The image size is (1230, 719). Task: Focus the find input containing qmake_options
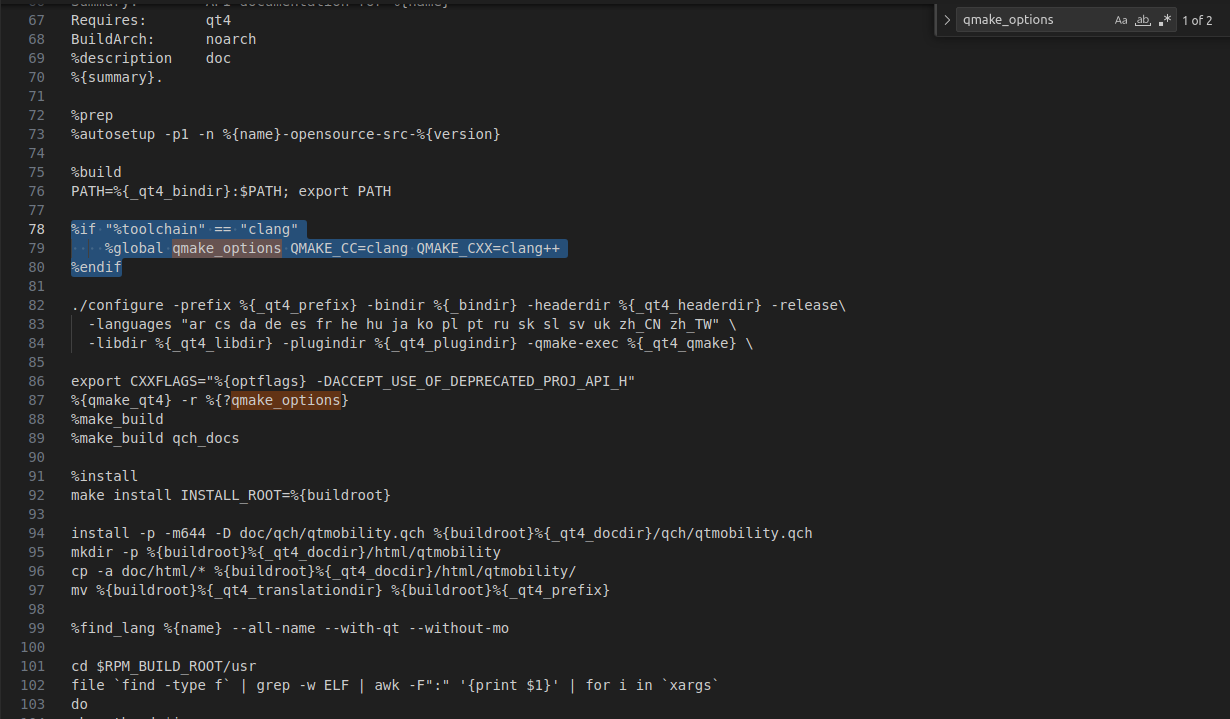(1034, 20)
